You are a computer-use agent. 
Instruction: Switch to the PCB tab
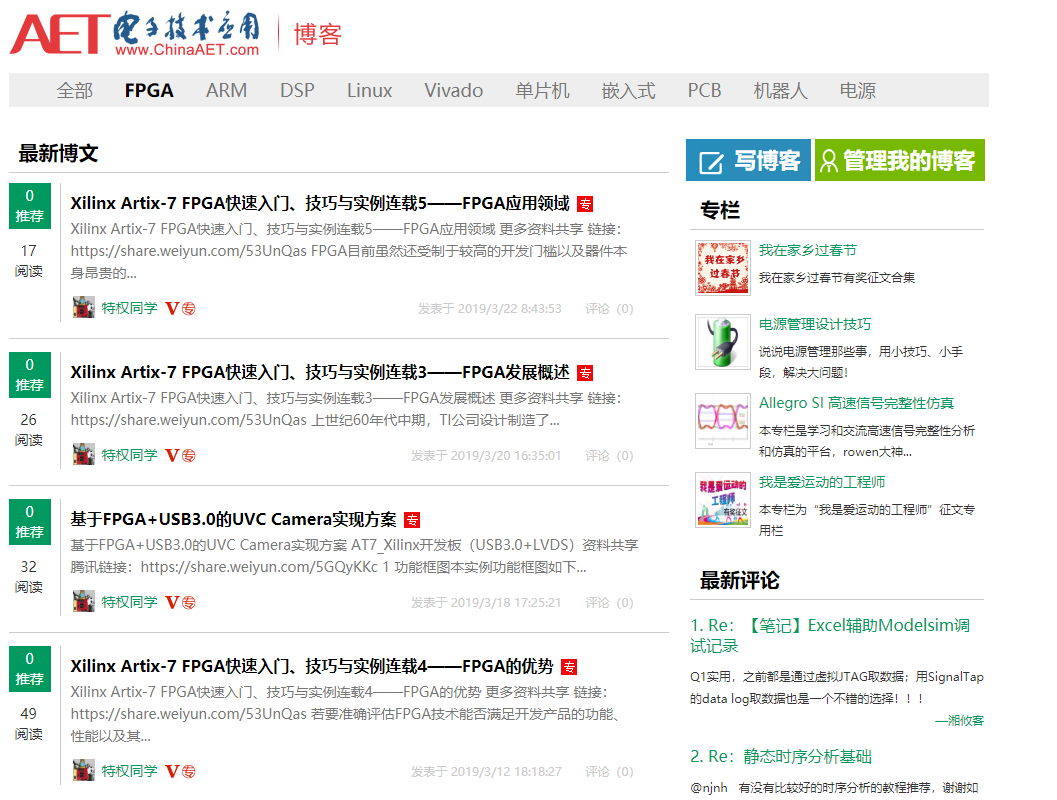(704, 90)
